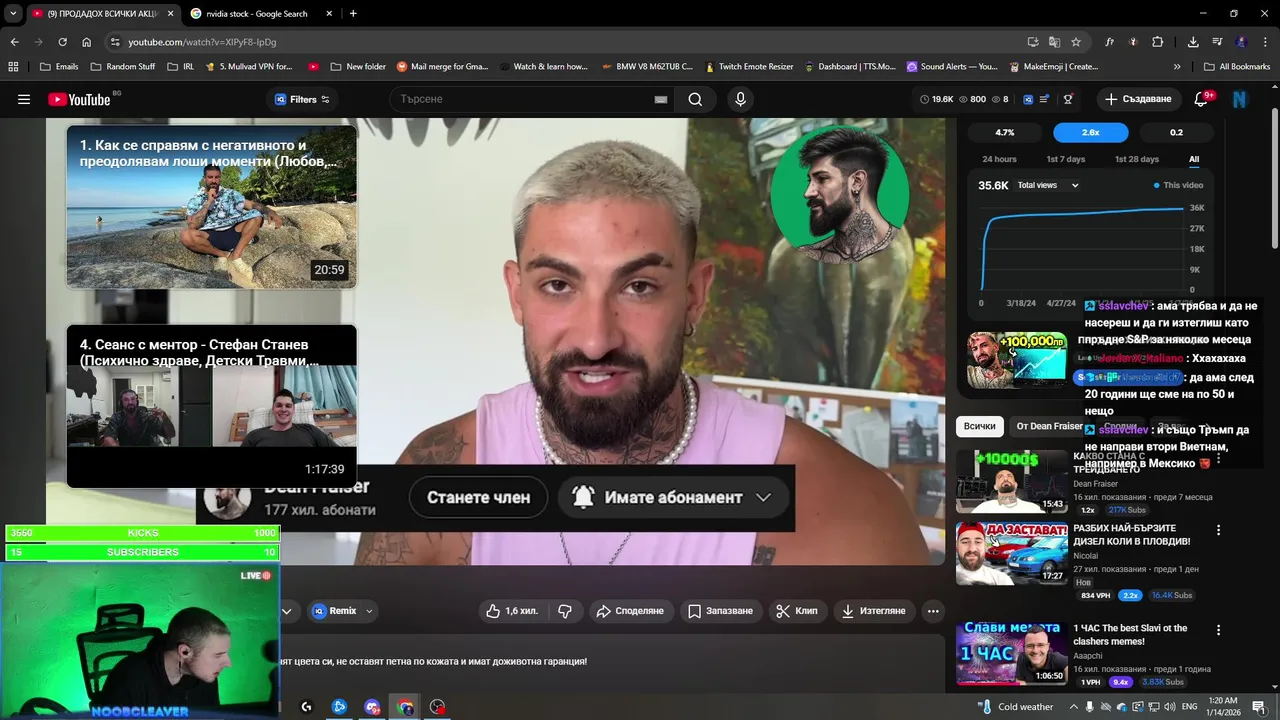This screenshot has width=1280, height=720.
Task: Click the Изтегляне download button
Action: 874,611
